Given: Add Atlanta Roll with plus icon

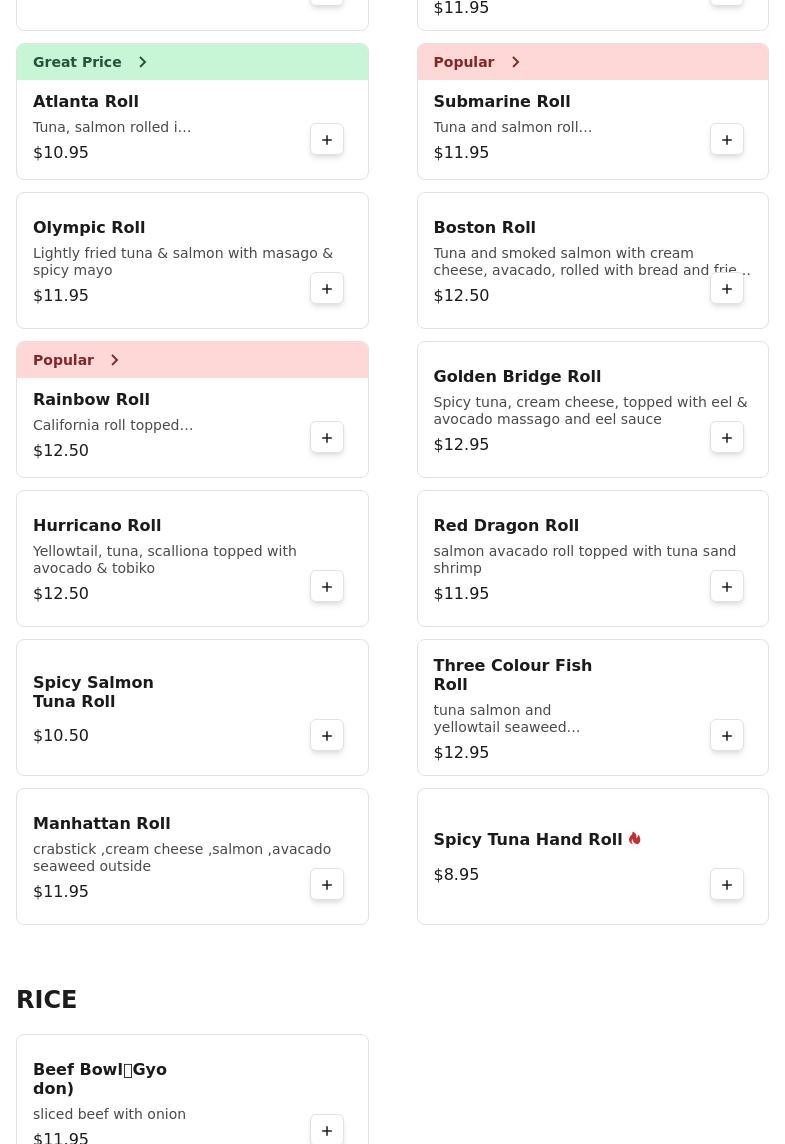Looking at the screenshot, I should coord(327,140).
